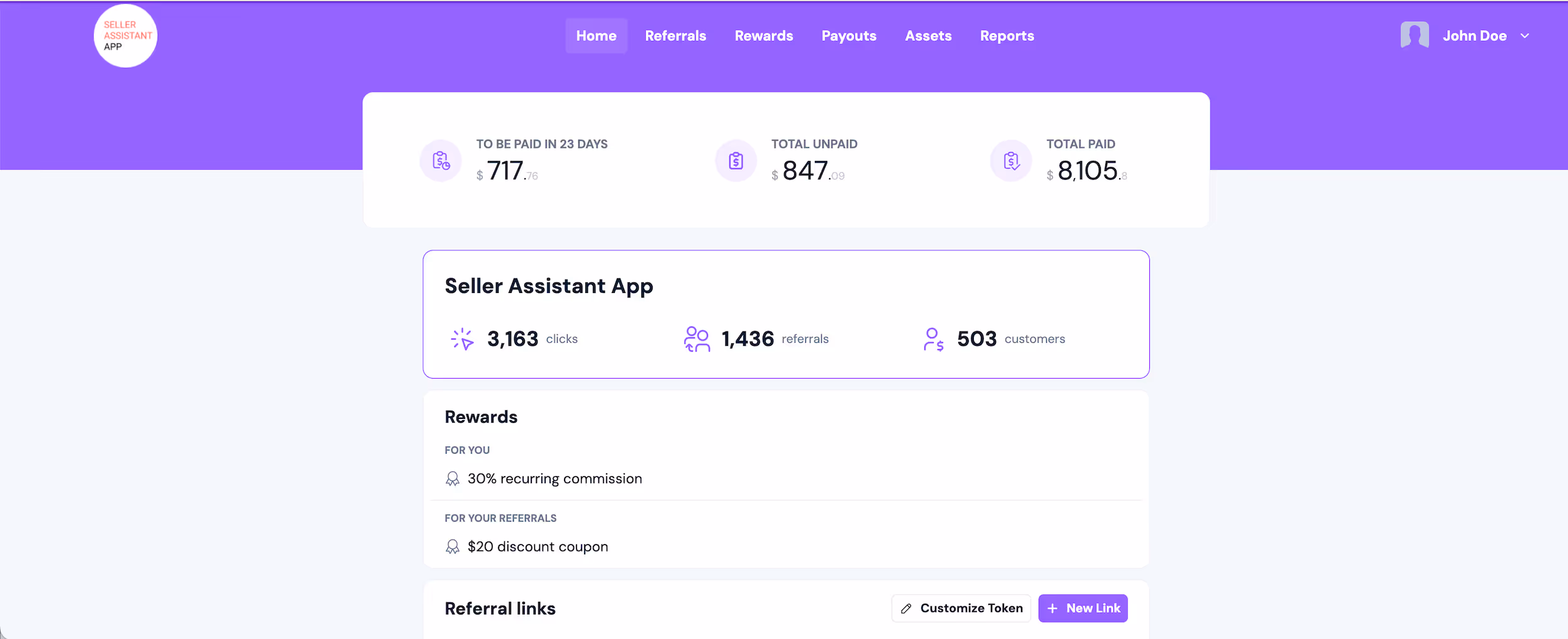Image resolution: width=1568 pixels, height=639 pixels.
Task: Click the $20 discount coupon text
Action: 538,547
